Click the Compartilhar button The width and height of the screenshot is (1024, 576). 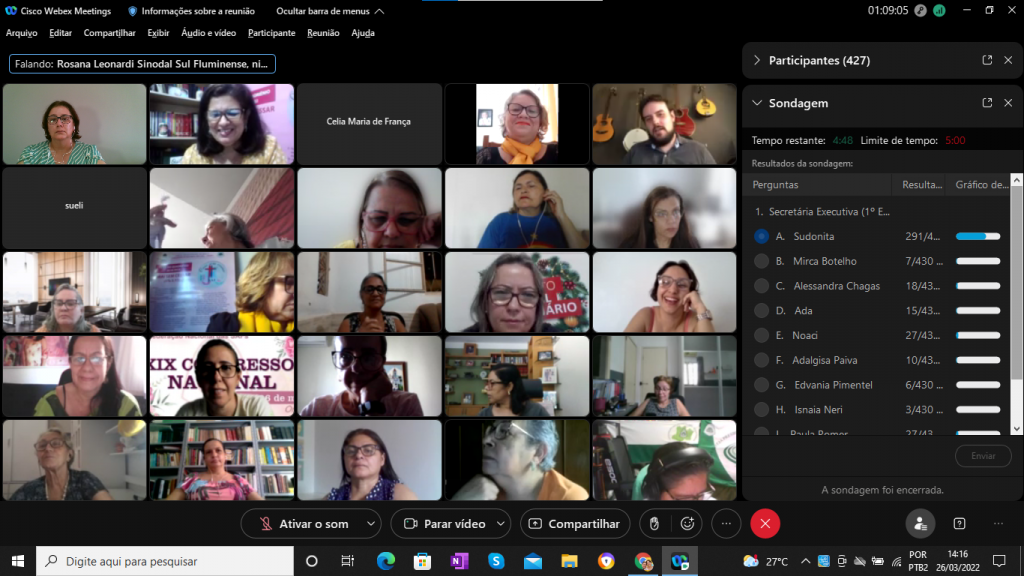[575, 523]
